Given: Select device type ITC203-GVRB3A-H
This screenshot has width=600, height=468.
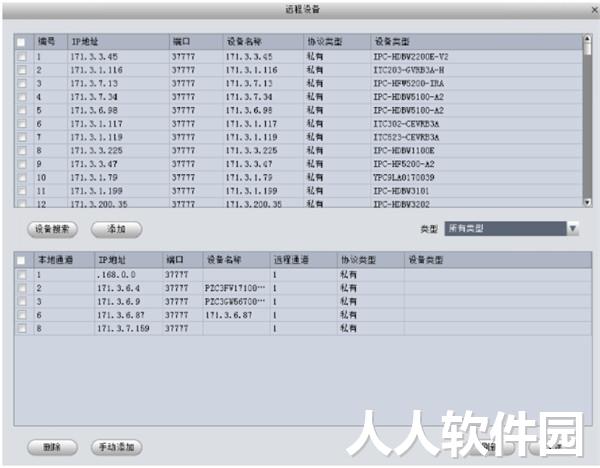Looking at the screenshot, I should pos(409,70).
